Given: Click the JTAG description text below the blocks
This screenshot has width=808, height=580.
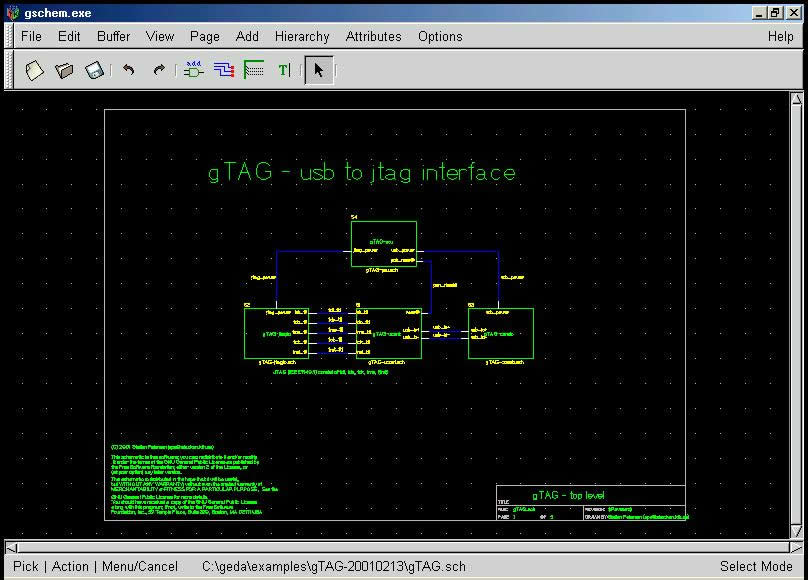Looking at the screenshot, I should tap(330, 371).
